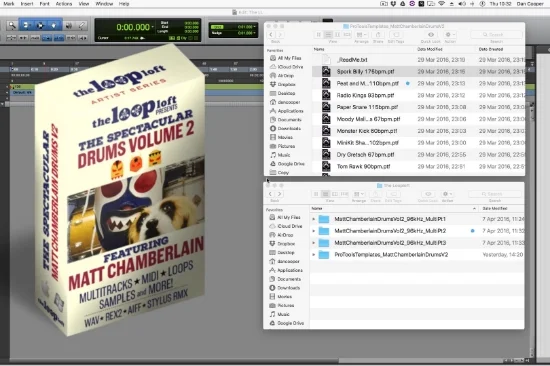Click the search field in top Finder window
Screen dimensions: 550x366
coord(496,35)
